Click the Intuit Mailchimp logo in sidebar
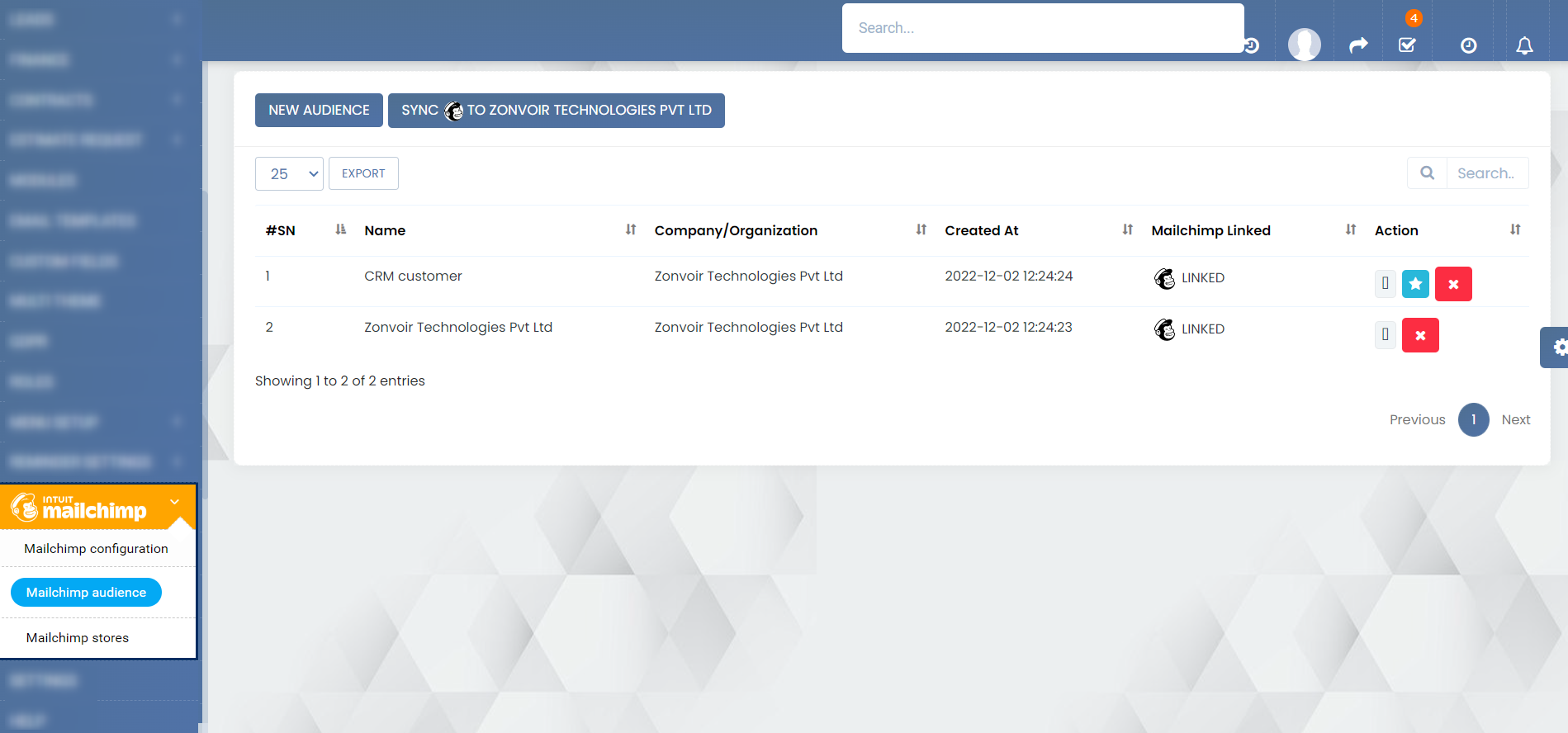 click(x=79, y=507)
